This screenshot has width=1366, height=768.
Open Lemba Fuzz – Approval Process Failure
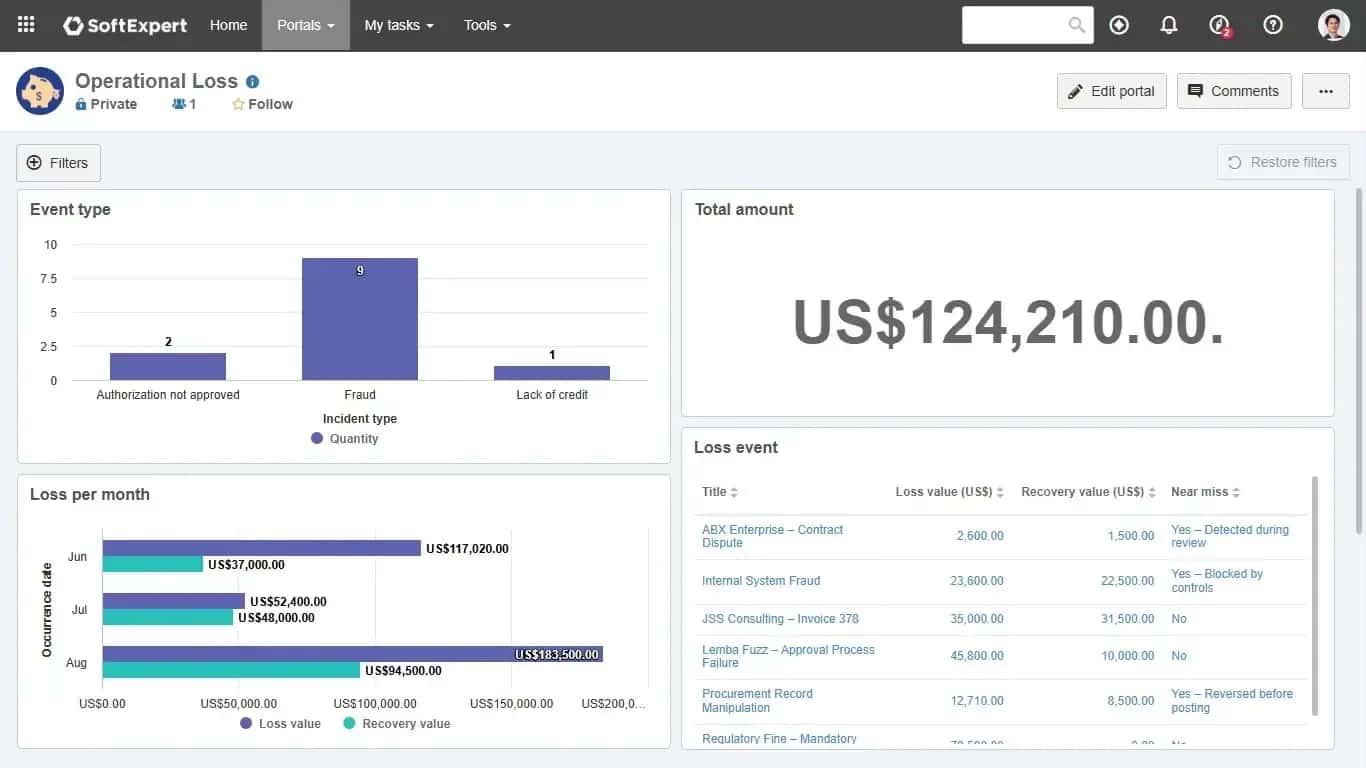[788, 656]
